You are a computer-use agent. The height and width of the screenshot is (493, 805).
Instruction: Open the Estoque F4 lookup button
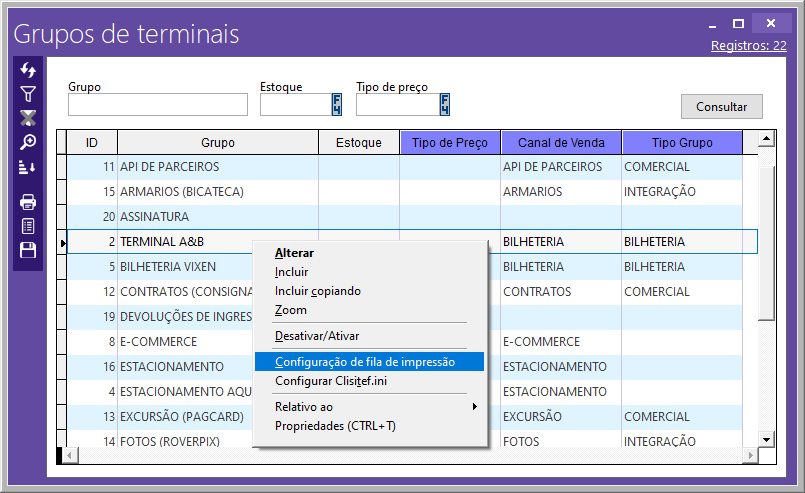[x=337, y=105]
